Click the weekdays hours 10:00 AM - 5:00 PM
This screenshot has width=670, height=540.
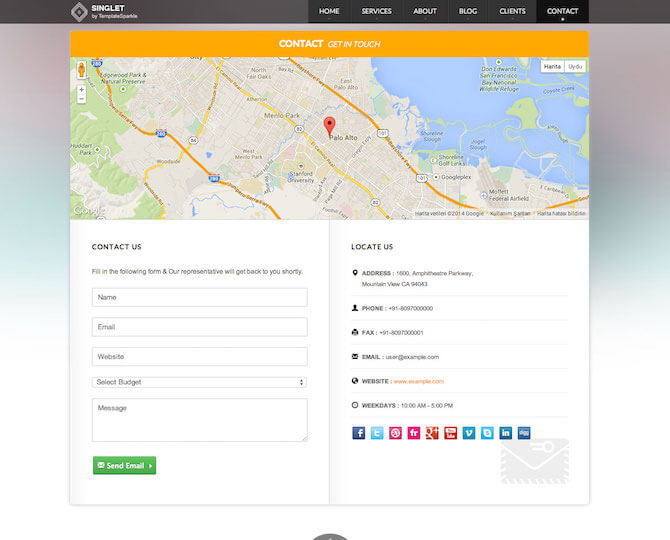click(427, 405)
